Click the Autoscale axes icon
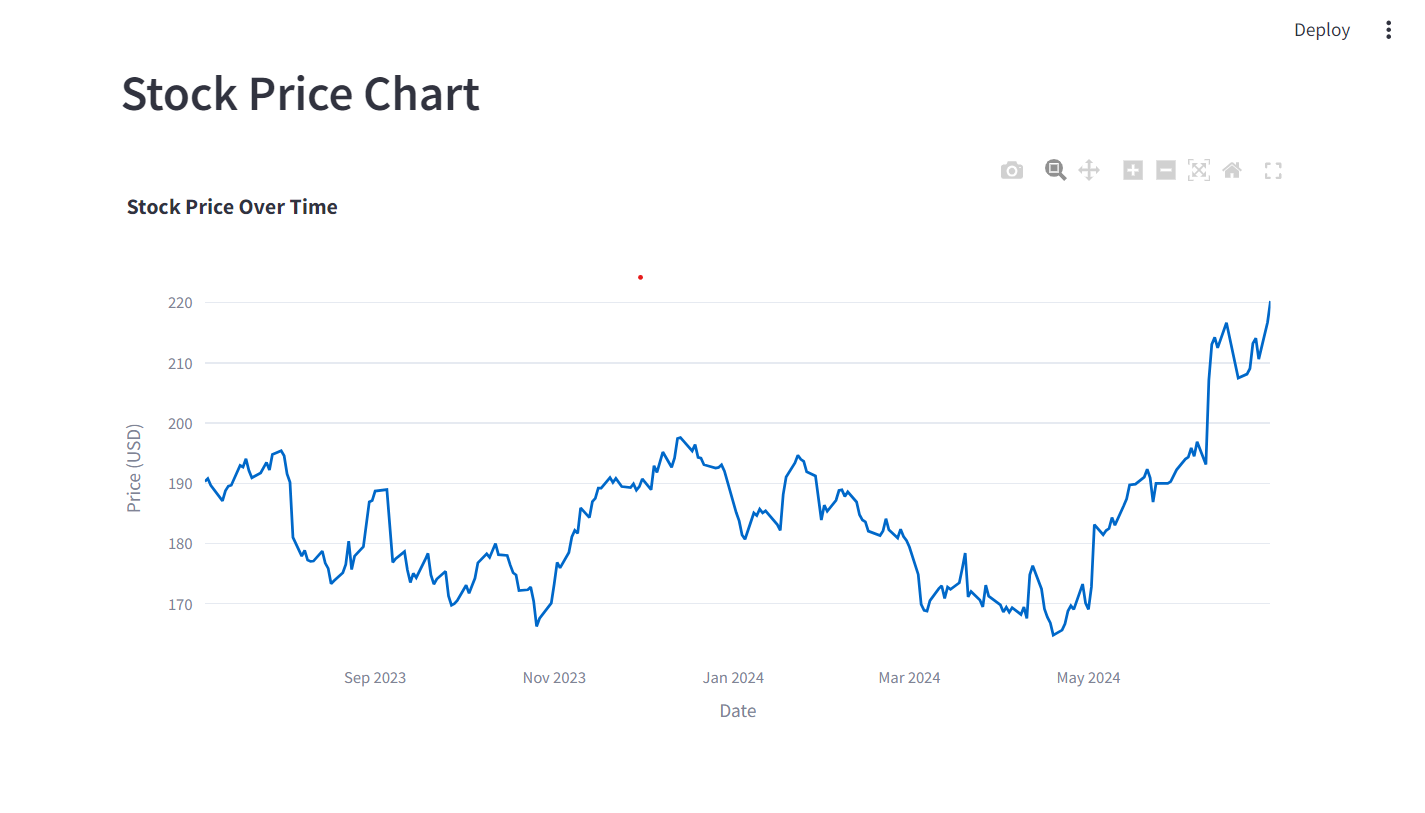Viewport: 1425px width, 813px height. click(x=1199, y=171)
